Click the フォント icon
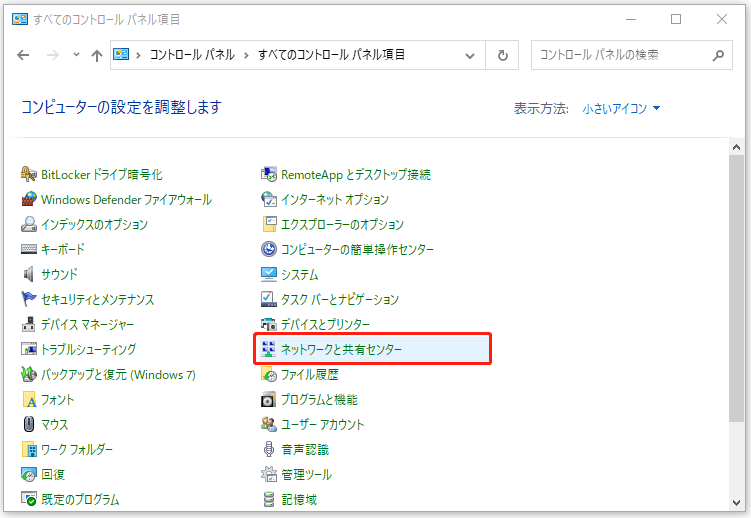Viewport: 751px width, 518px height. pos(29,399)
